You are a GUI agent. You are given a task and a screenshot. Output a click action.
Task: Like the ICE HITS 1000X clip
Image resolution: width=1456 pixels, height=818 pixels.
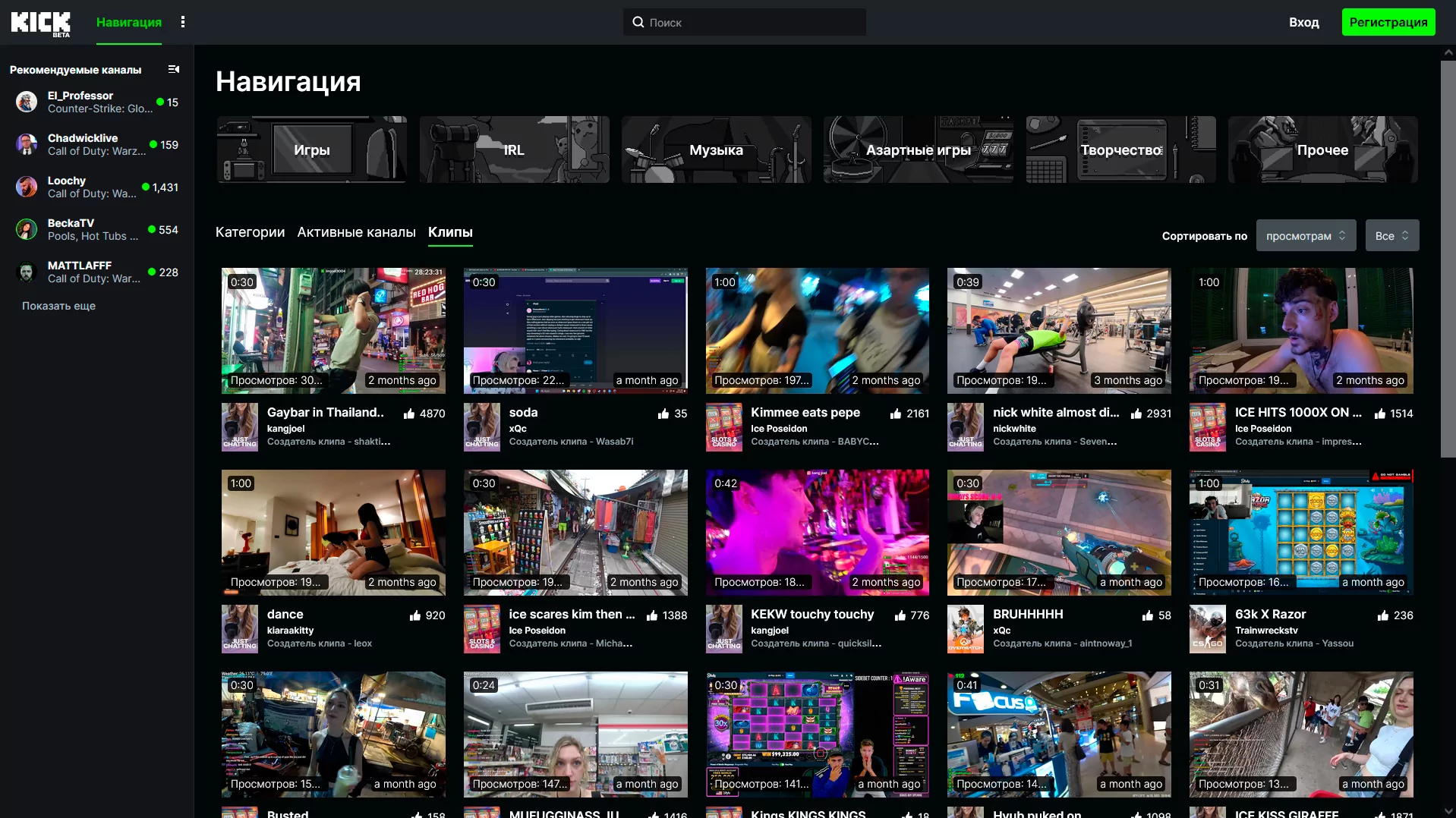point(1380,414)
